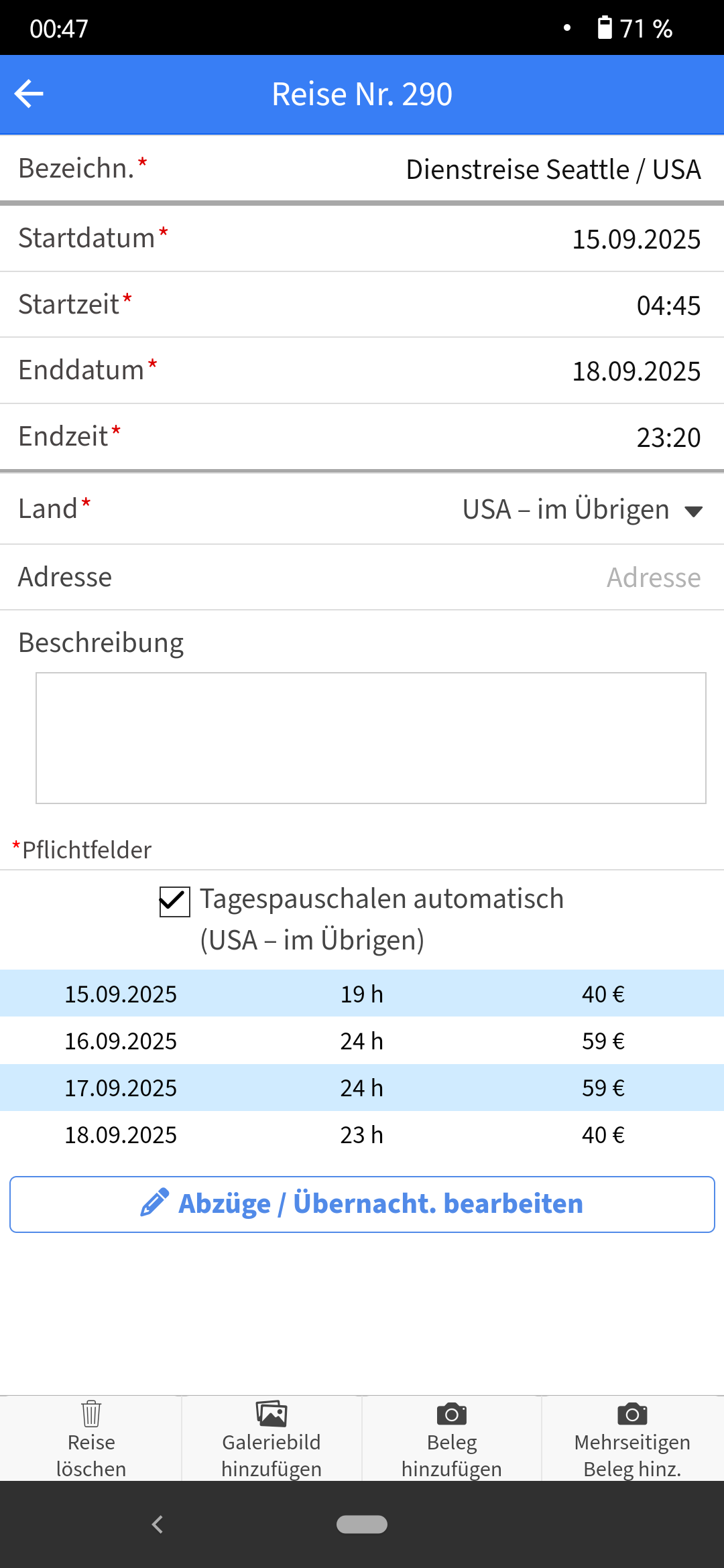Select the 16.09.2025 allowance row
This screenshot has width=724, height=1568.
coord(362,1041)
